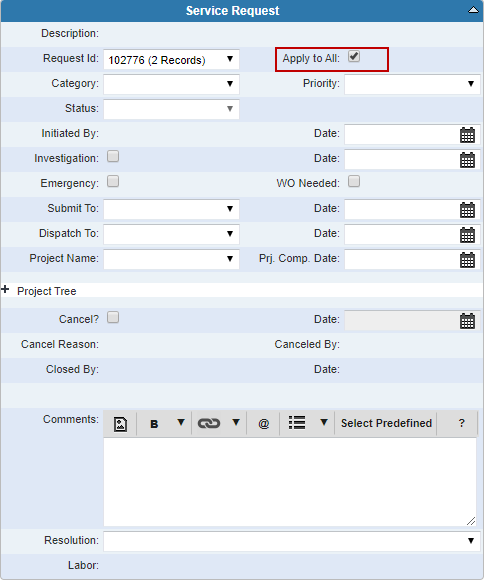Collapse the Service Request panel header arrow
The height and width of the screenshot is (580, 484).
[473, 10]
